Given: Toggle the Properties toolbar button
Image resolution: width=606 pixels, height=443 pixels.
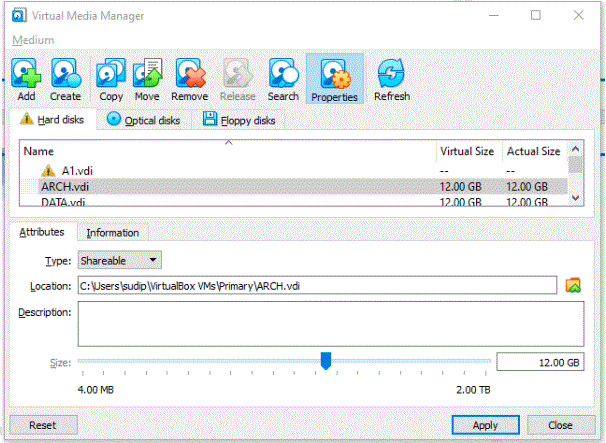Looking at the screenshot, I should tap(334, 79).
